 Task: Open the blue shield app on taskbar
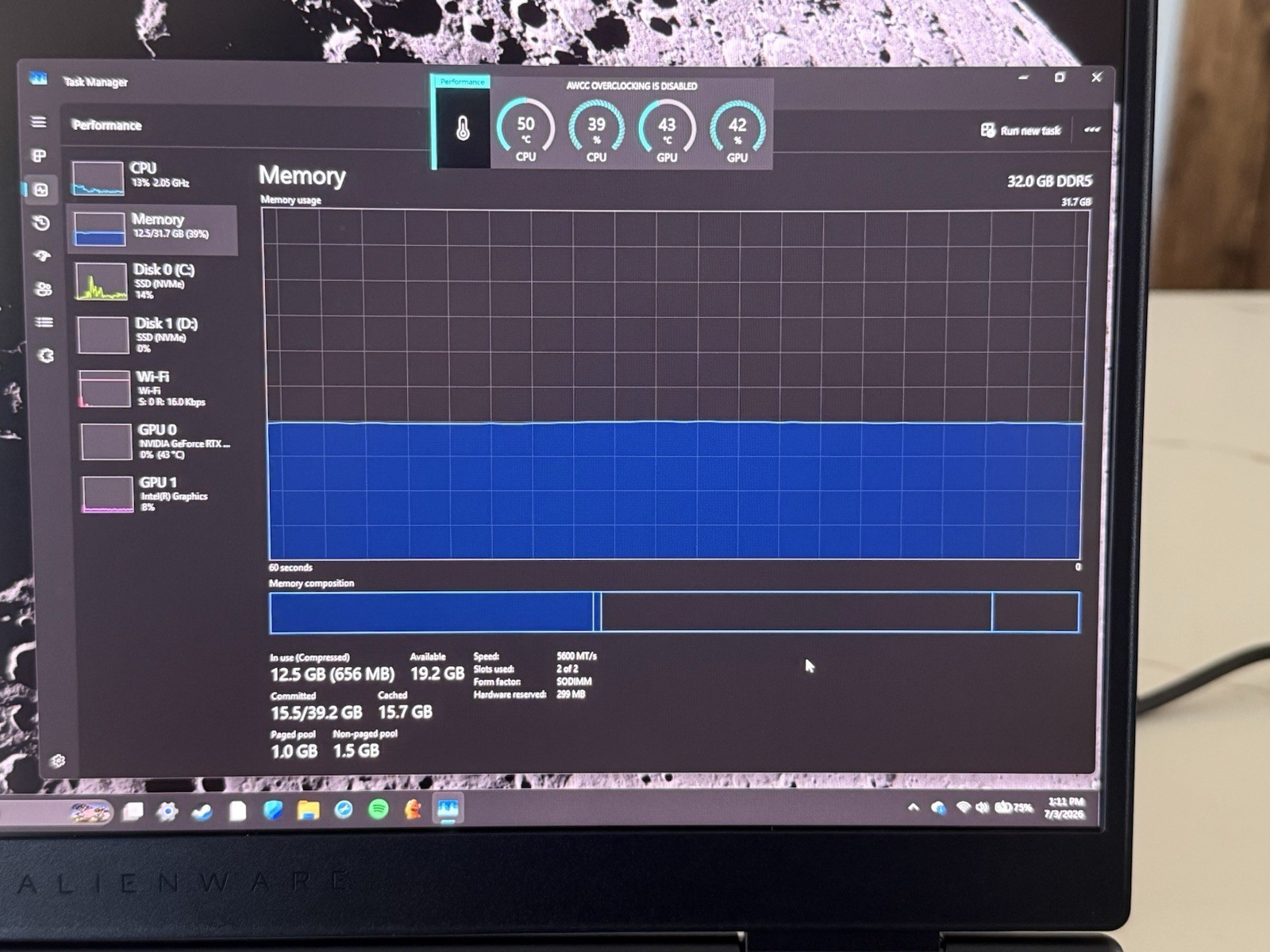click(x=273, y=810)
